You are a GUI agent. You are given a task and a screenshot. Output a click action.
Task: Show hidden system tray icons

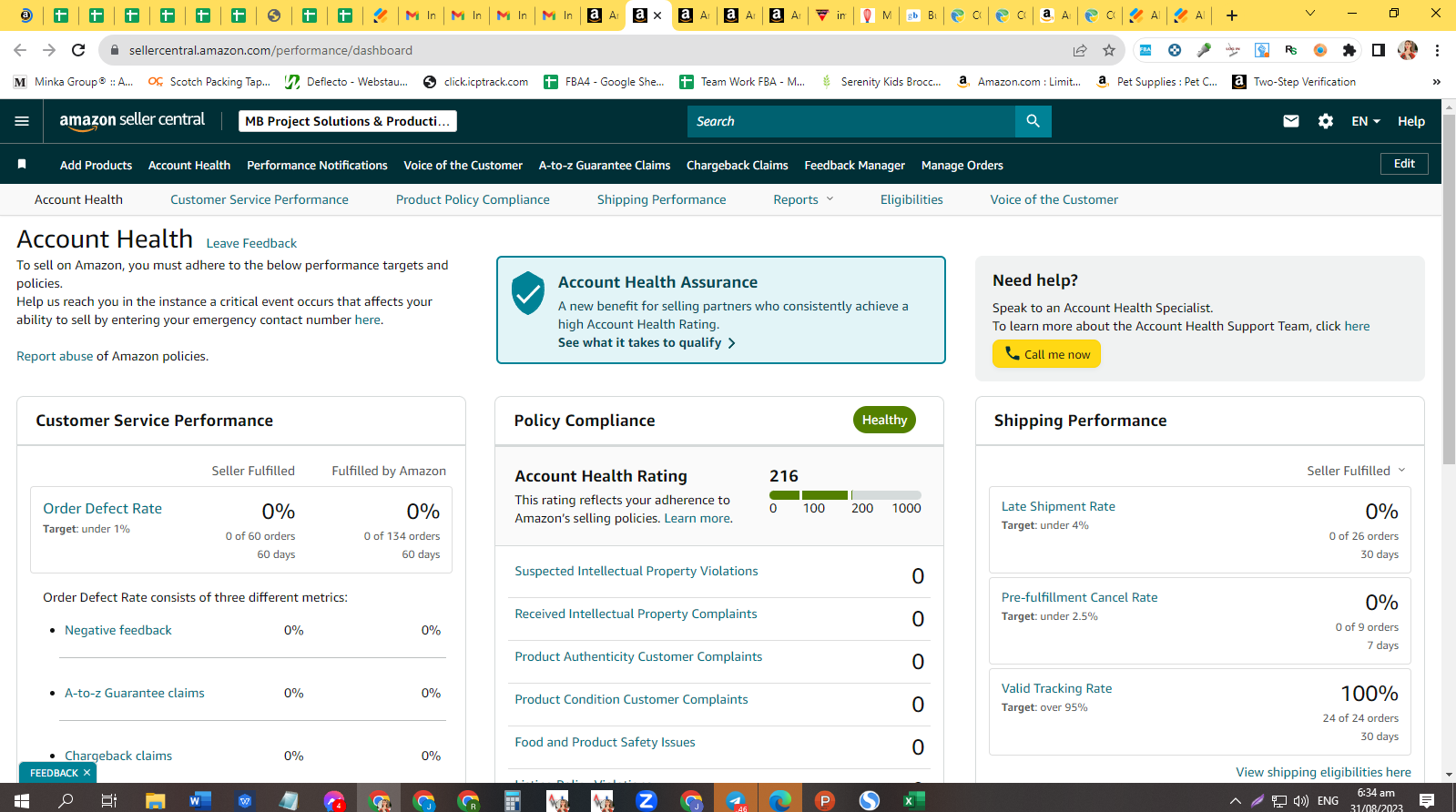[x=1235, y=801]
